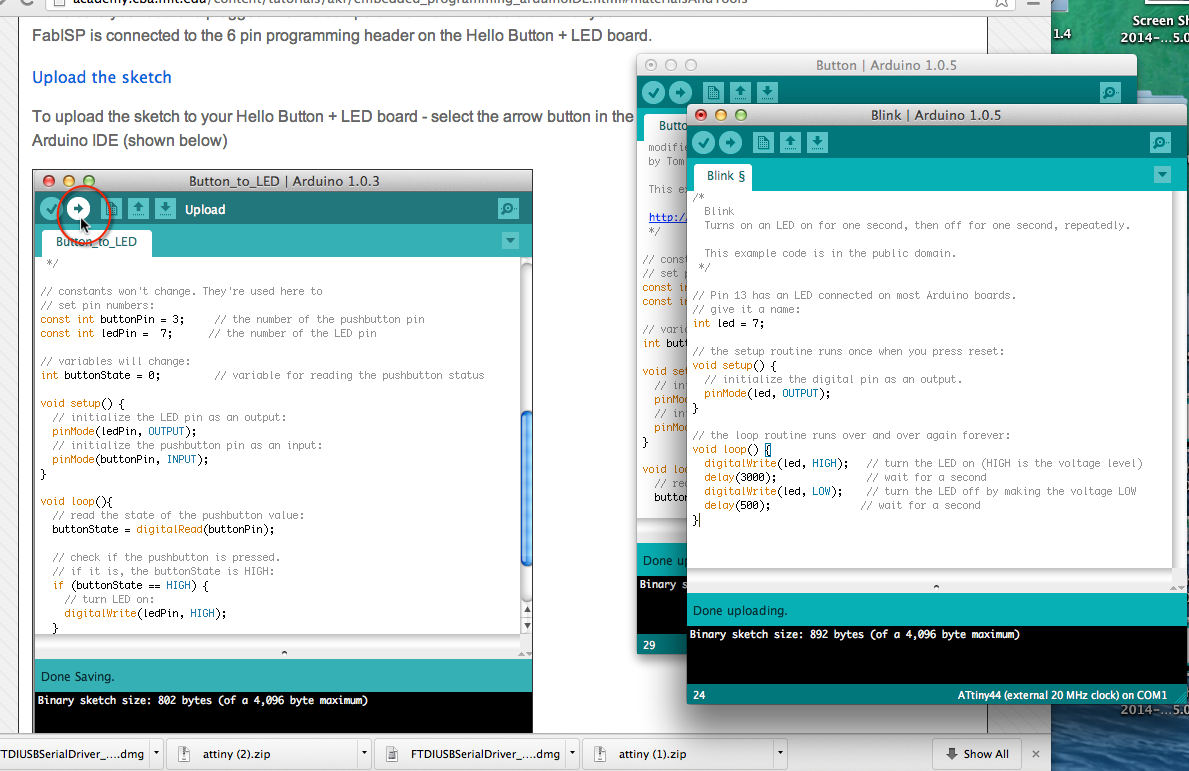The height and width of the screenshot is (771, 1189).
Task: Select the tab in Button window
Action: pyautogui.click(x=667, y=126)
